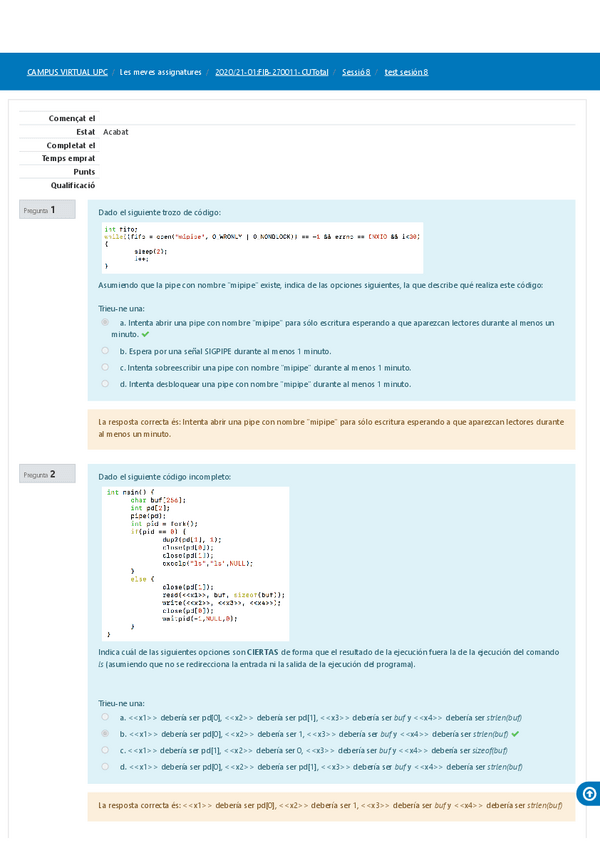The height and width of the screenshot is (848, 600).
Task: Open test sesión 8 breadcrumb link
Action: [x=406, y=72]
